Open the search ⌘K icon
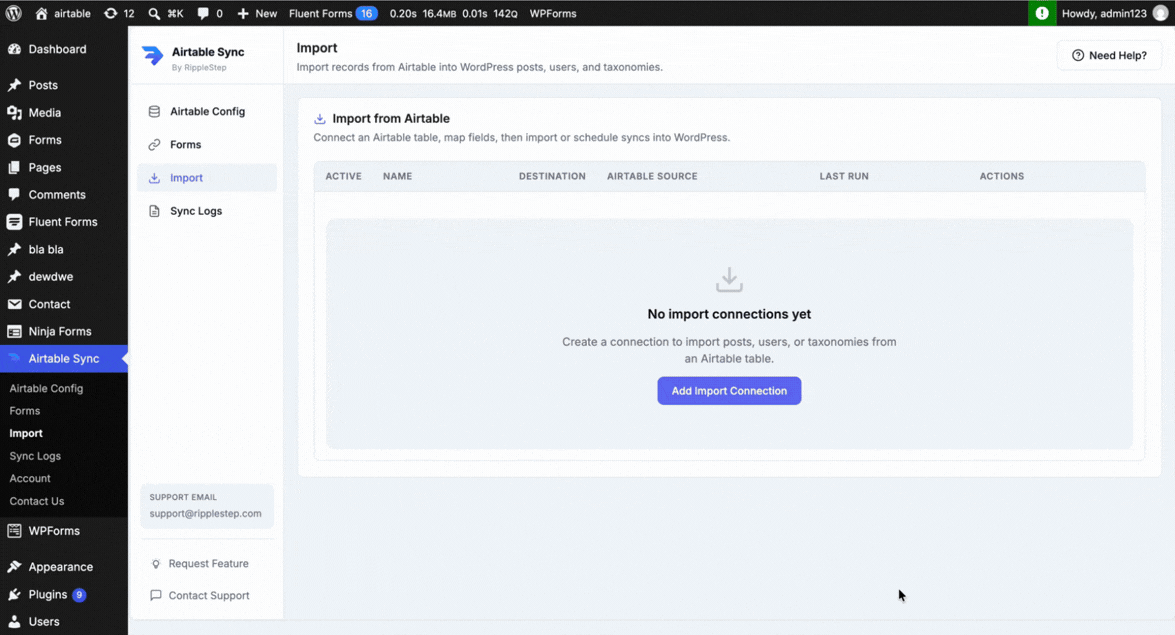Image resolution: width=1175 pixels, height=635 pixels. (x=154, y=13)
